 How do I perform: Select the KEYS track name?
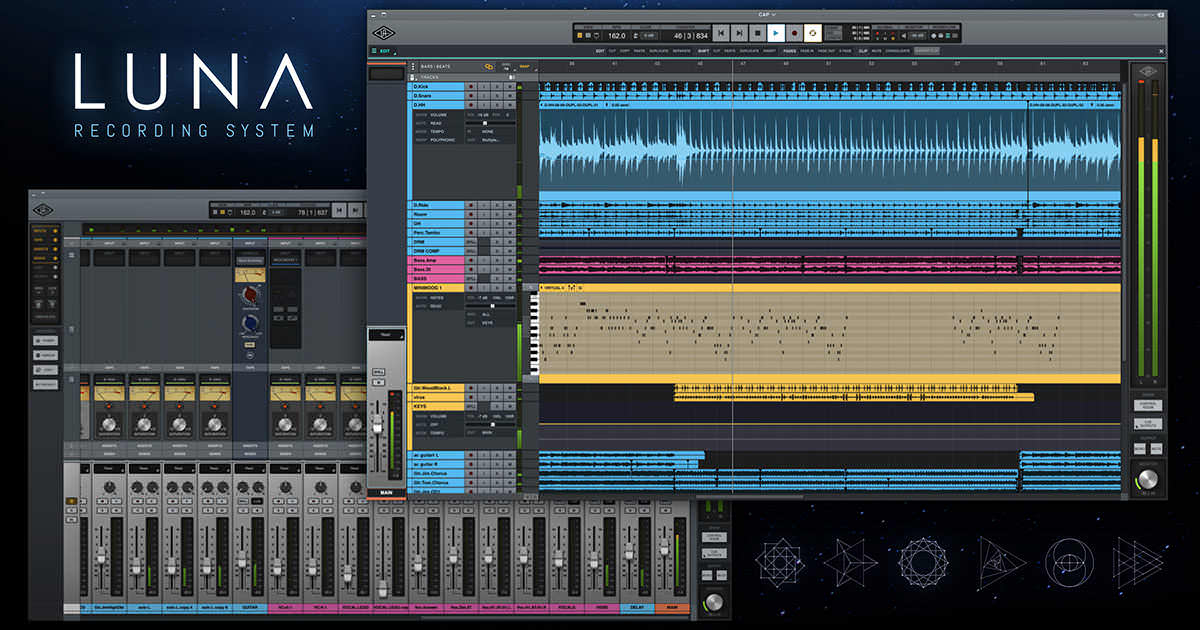tap(437, 406)
